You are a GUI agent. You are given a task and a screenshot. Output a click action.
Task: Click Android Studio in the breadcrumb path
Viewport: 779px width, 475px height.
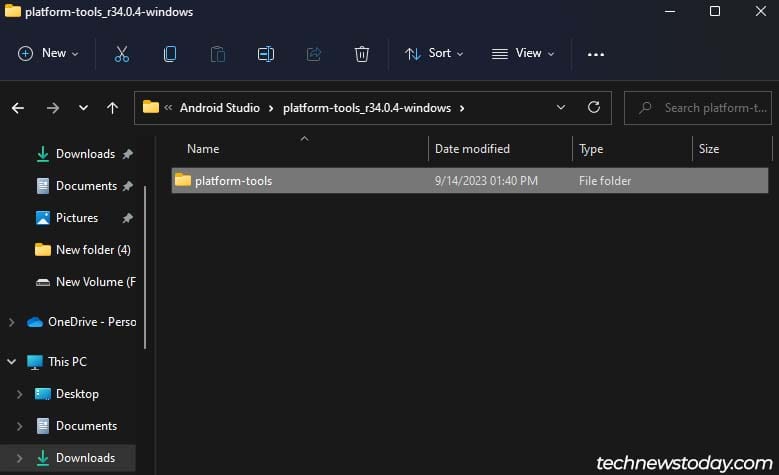coord(219,108)
